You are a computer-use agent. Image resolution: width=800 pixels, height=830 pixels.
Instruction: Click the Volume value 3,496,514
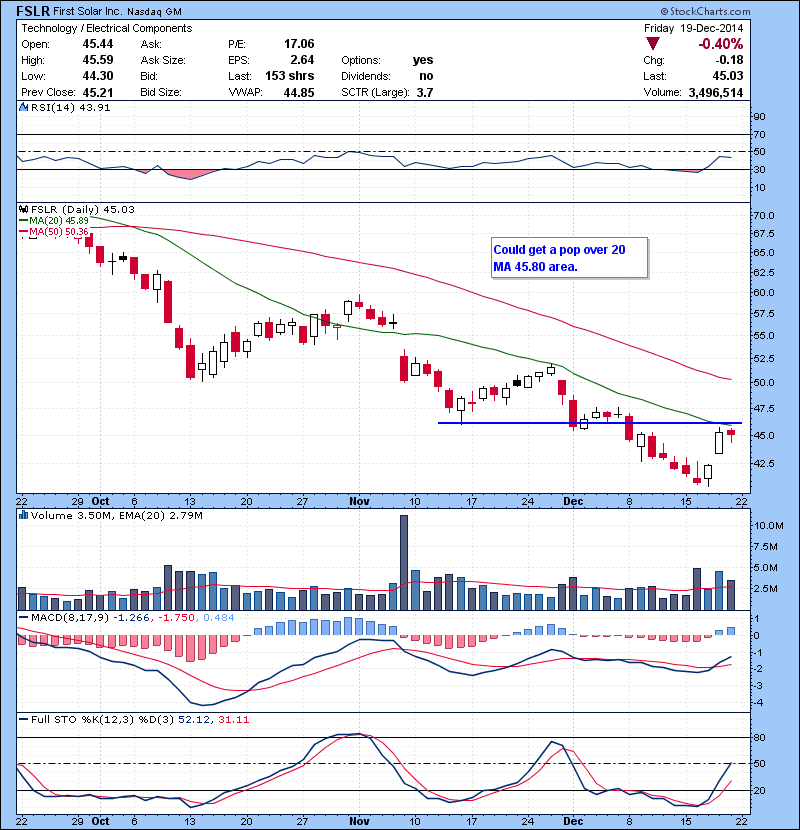coord(716,92)
